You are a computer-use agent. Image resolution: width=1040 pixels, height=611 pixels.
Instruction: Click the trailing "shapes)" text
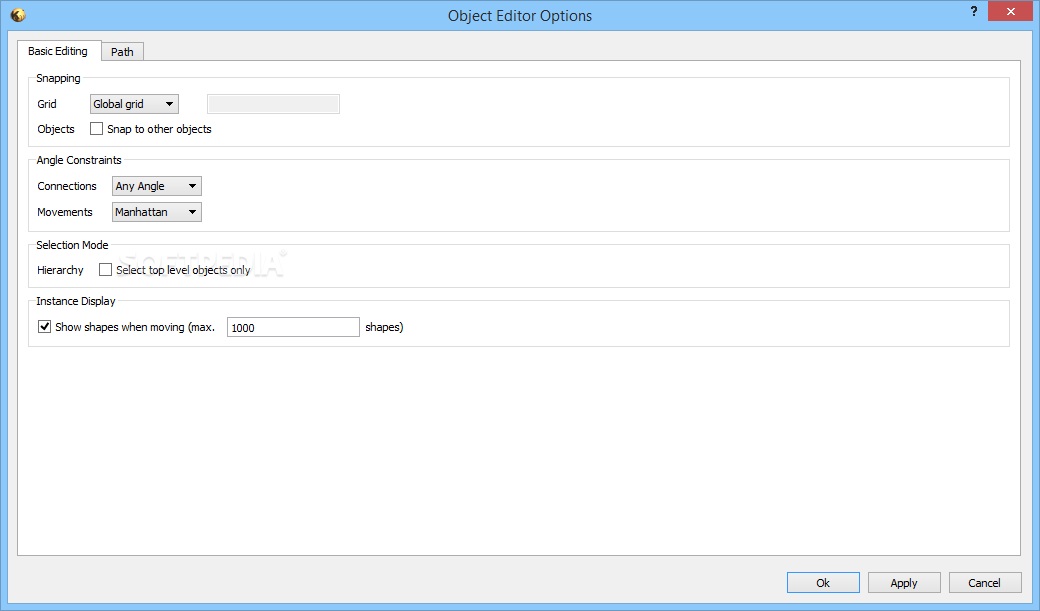pos(384,327)
